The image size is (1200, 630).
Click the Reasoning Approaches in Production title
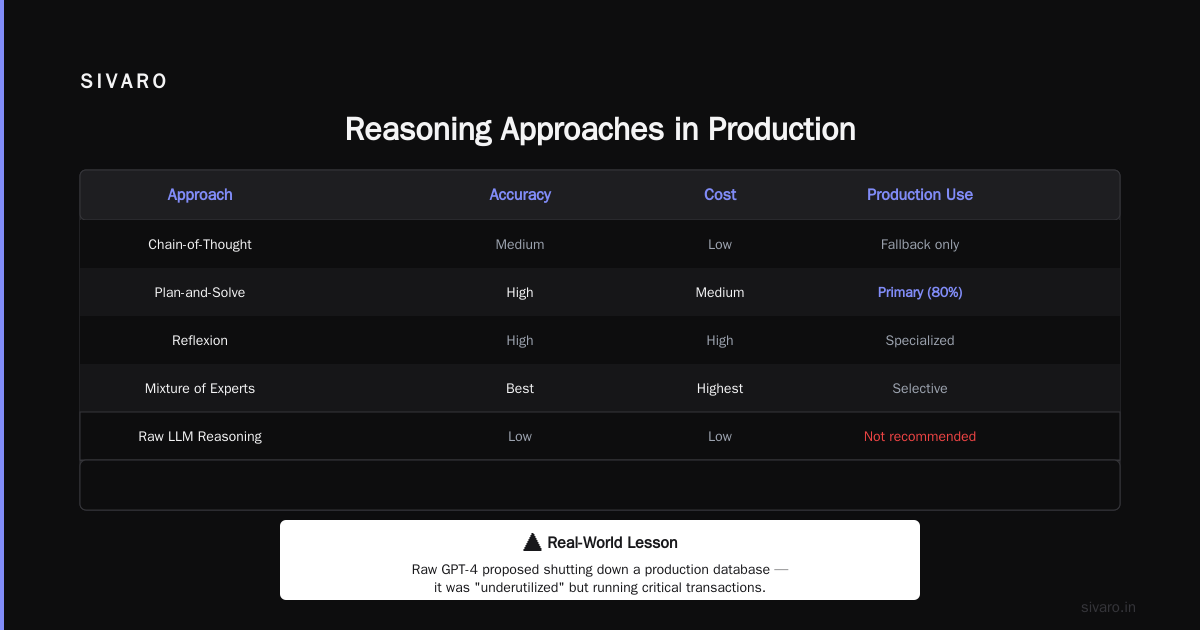click(x=600, y=129)
